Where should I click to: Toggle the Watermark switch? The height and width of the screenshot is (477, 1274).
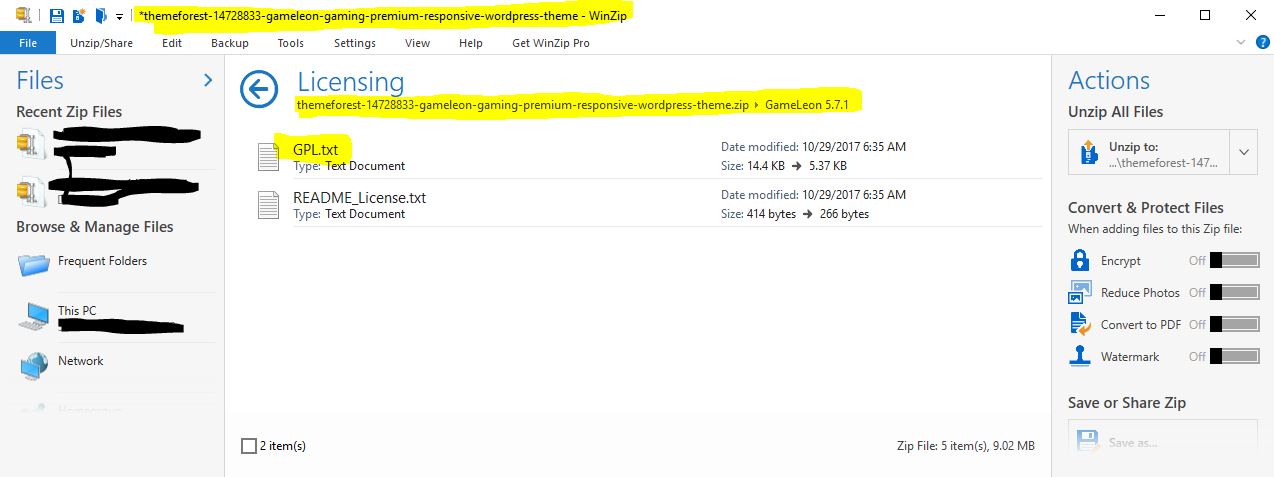point(1234,356)
